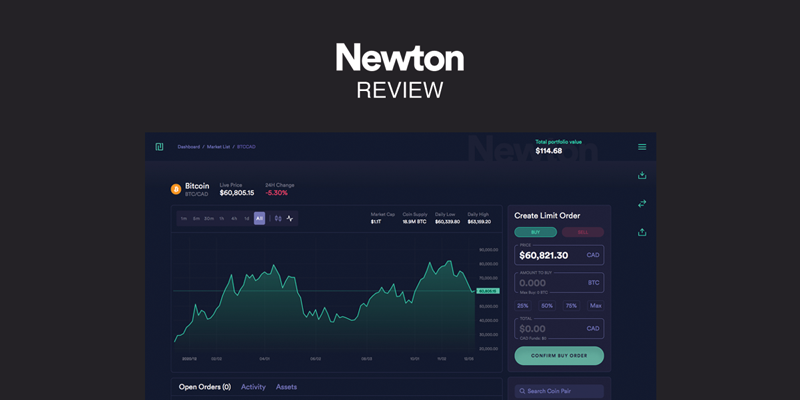Click the deposit download-arrow sidebar icon

pyautogui.click(x=642, y=176)
